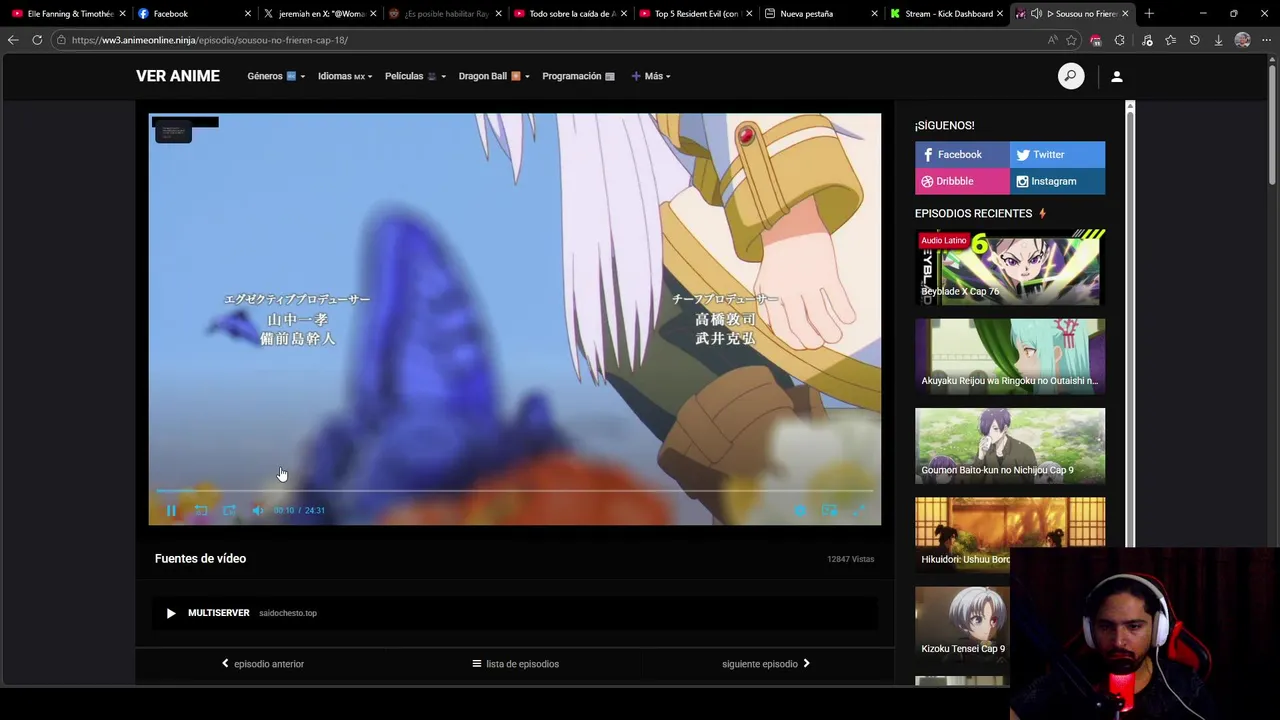1280x720 pixels.
Task: Follow on Twitter button
Action: click(x=1057, y=154)
